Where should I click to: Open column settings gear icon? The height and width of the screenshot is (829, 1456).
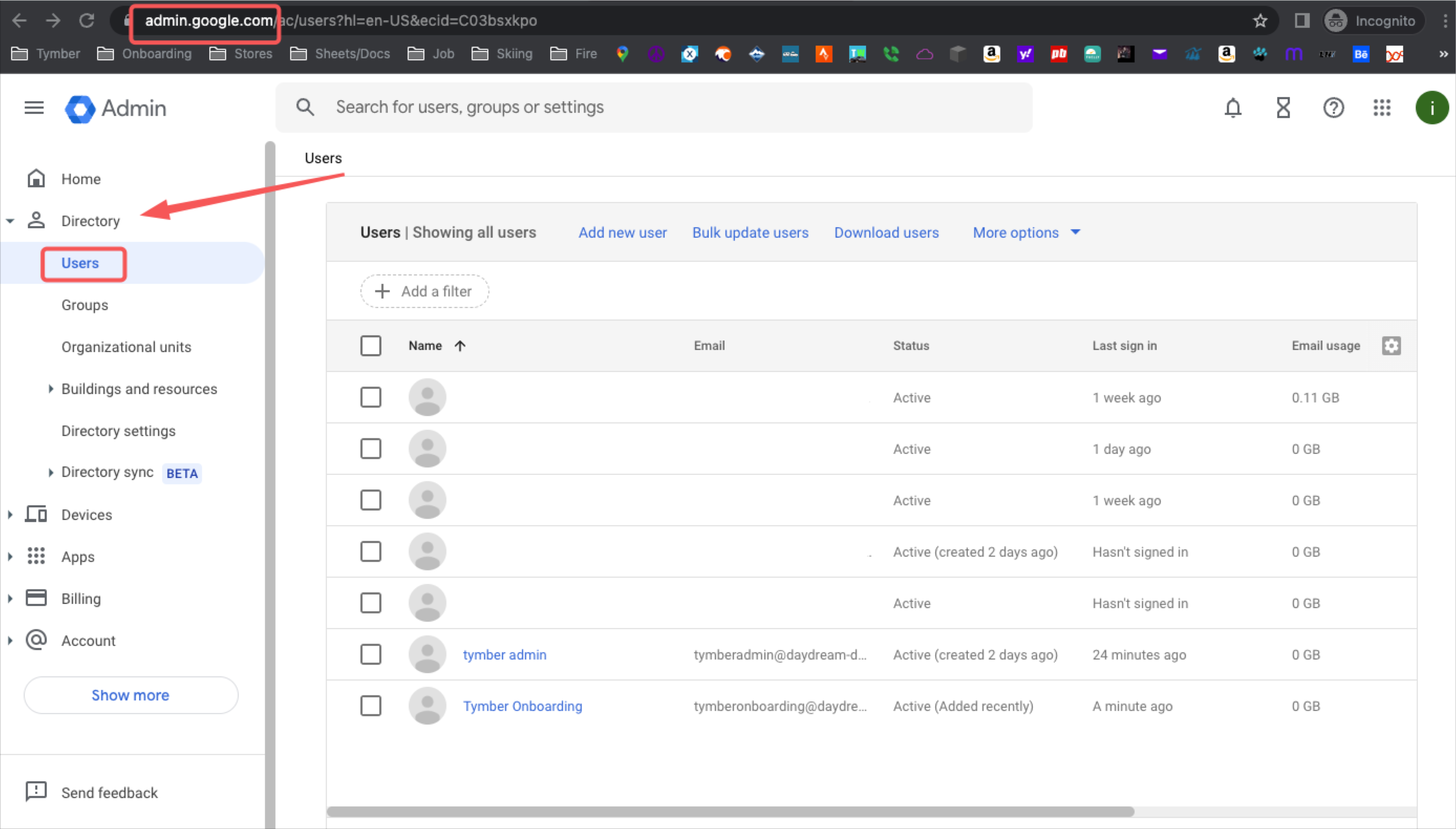tap(1390, 346)
